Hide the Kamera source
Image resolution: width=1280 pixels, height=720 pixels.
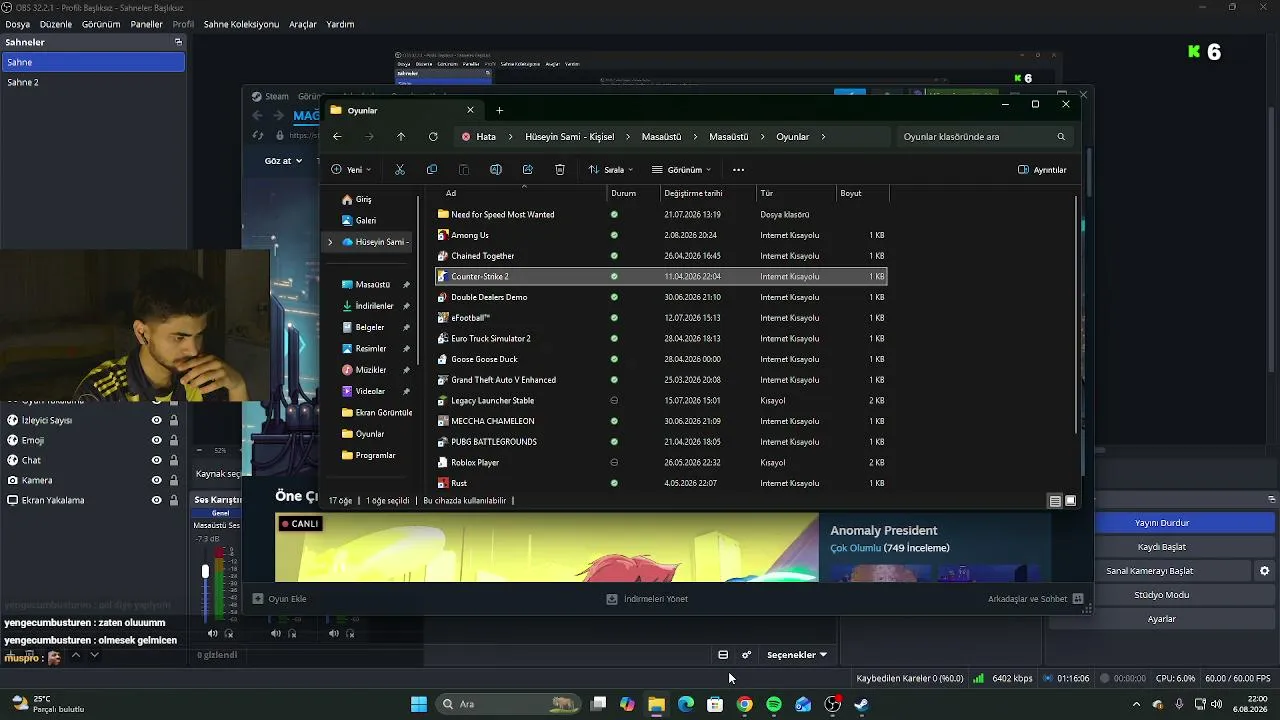[156, 481]
